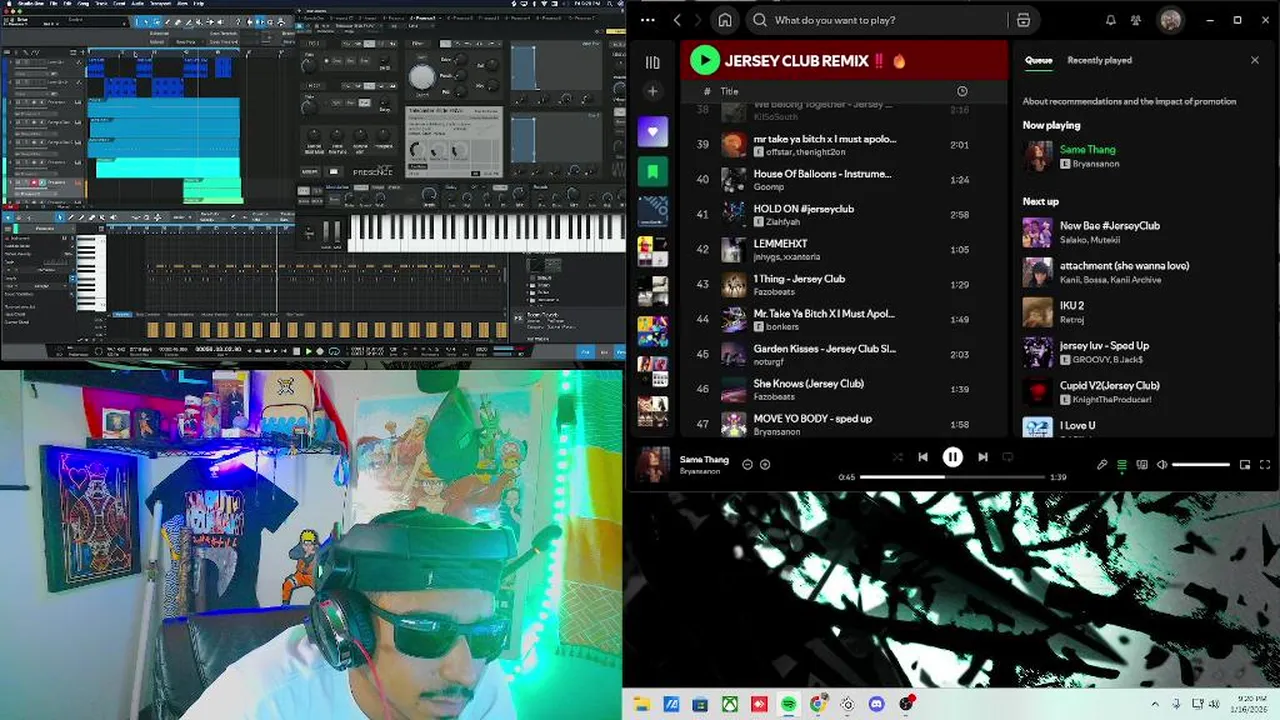Open Liked Songs in Spotify sidebar
Screen dimensions: 1280x720
(x=653, y=131)
